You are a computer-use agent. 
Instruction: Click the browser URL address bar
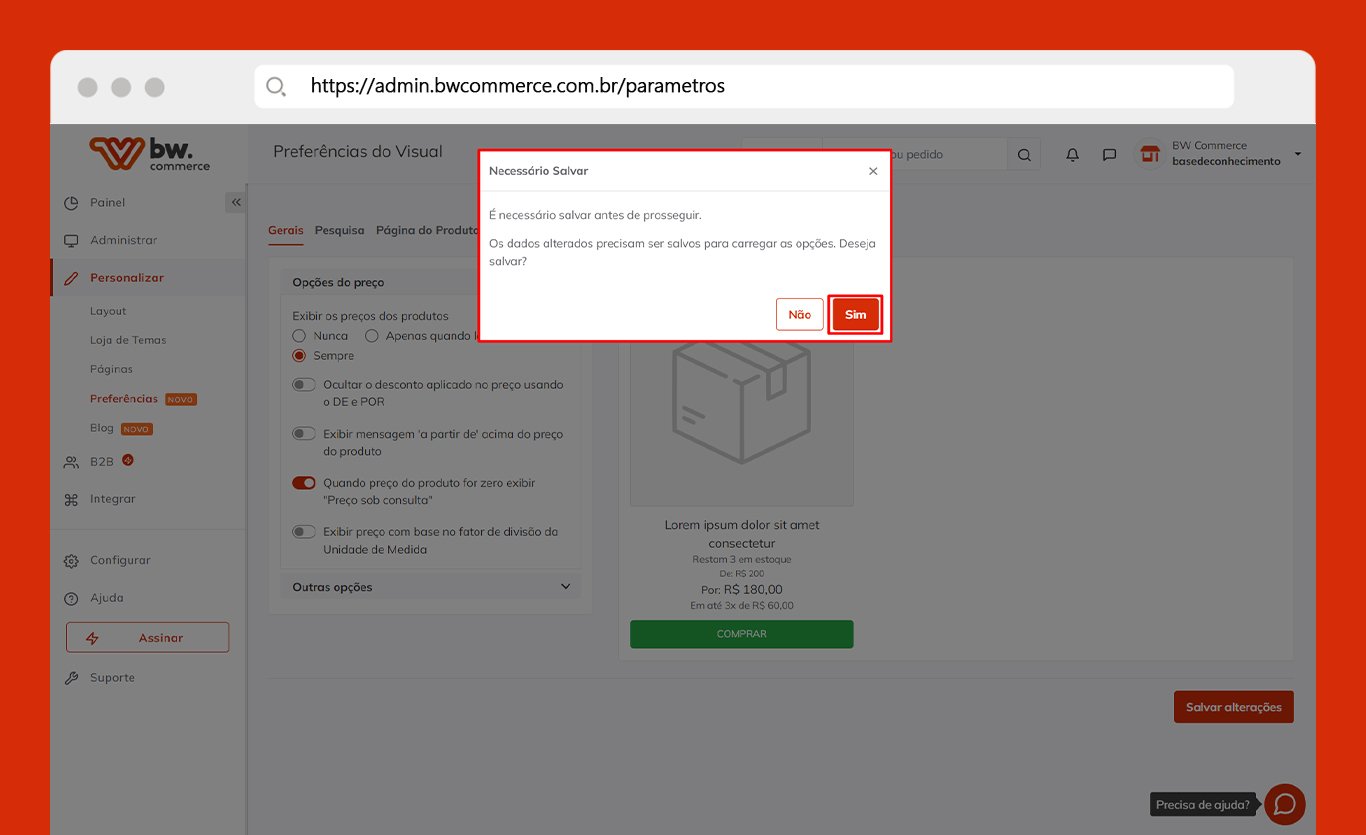click(744, 86)
